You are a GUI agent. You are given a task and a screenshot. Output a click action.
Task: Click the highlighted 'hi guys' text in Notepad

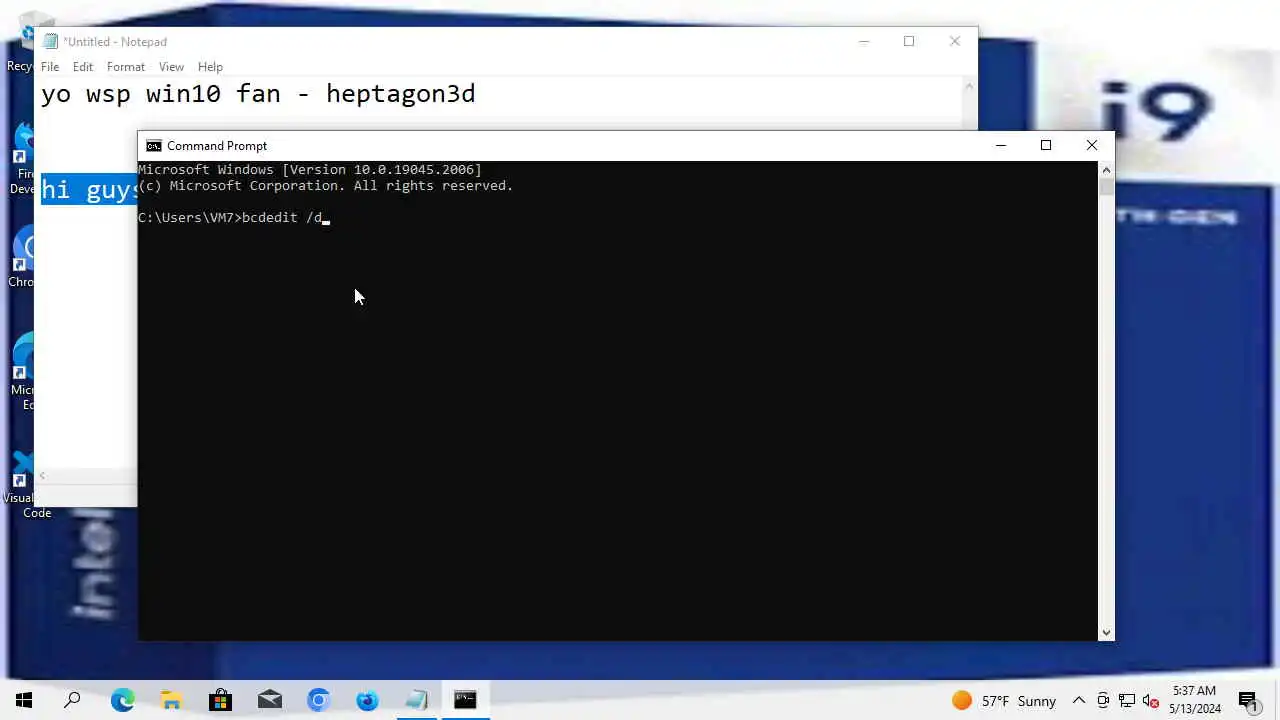point(89,189)
